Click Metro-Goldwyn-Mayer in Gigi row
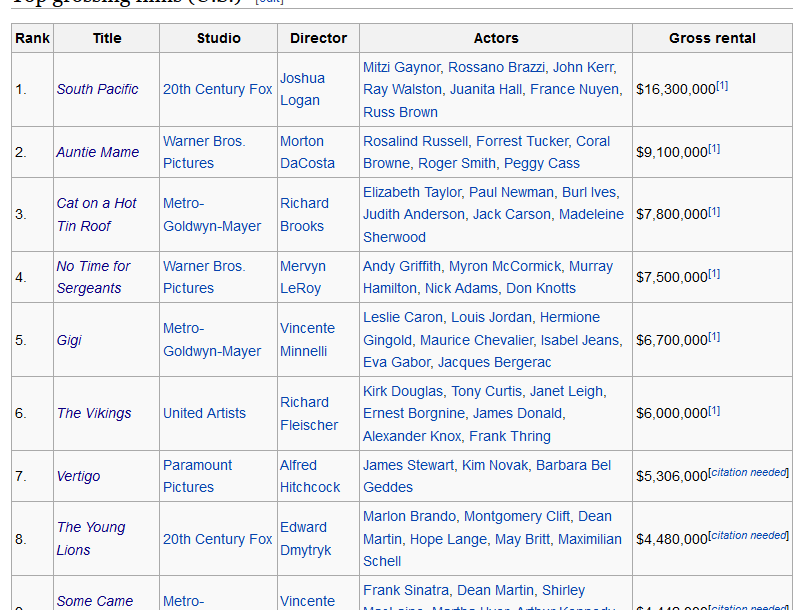The height and width of the screenshot is (610, 801). pyautogui.click(x=212, y=340)
